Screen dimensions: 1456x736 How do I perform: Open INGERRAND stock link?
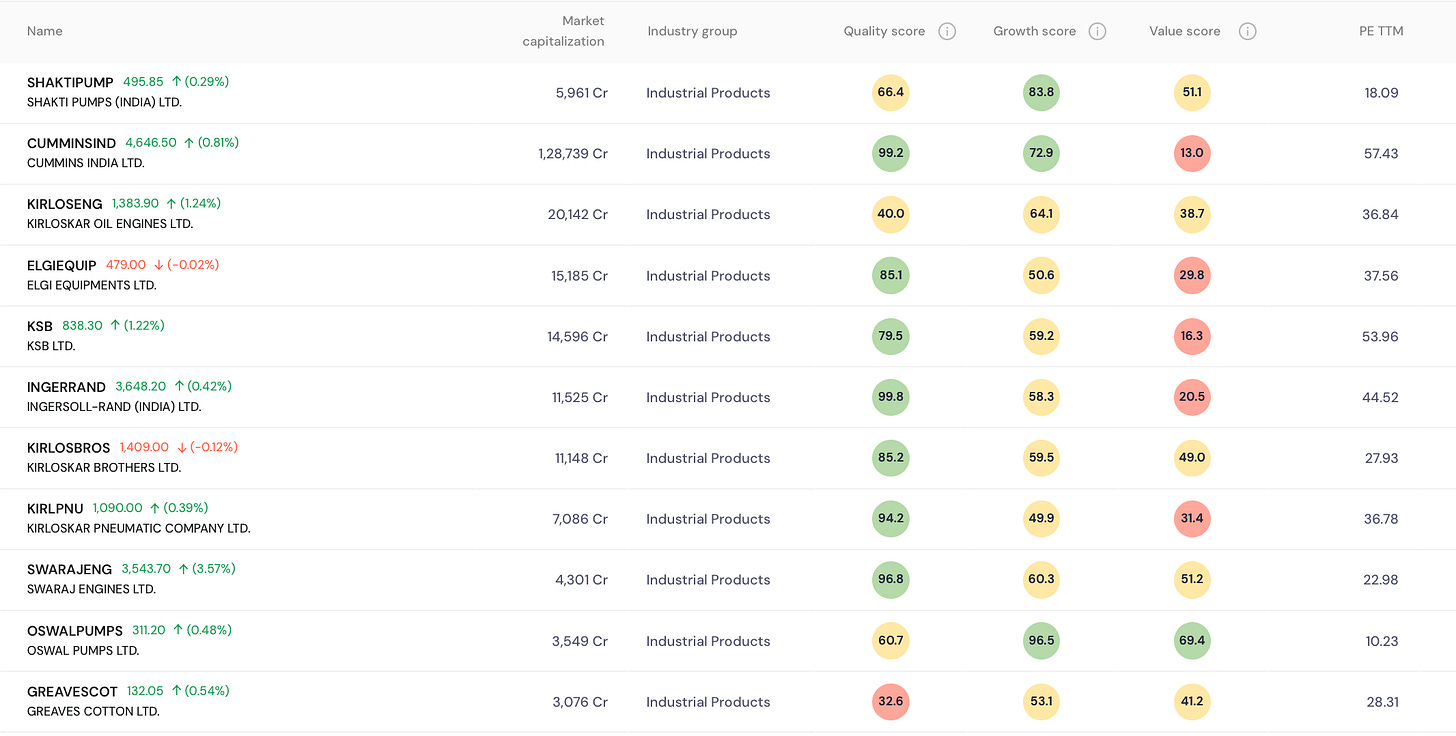click(x=66, y=387)
